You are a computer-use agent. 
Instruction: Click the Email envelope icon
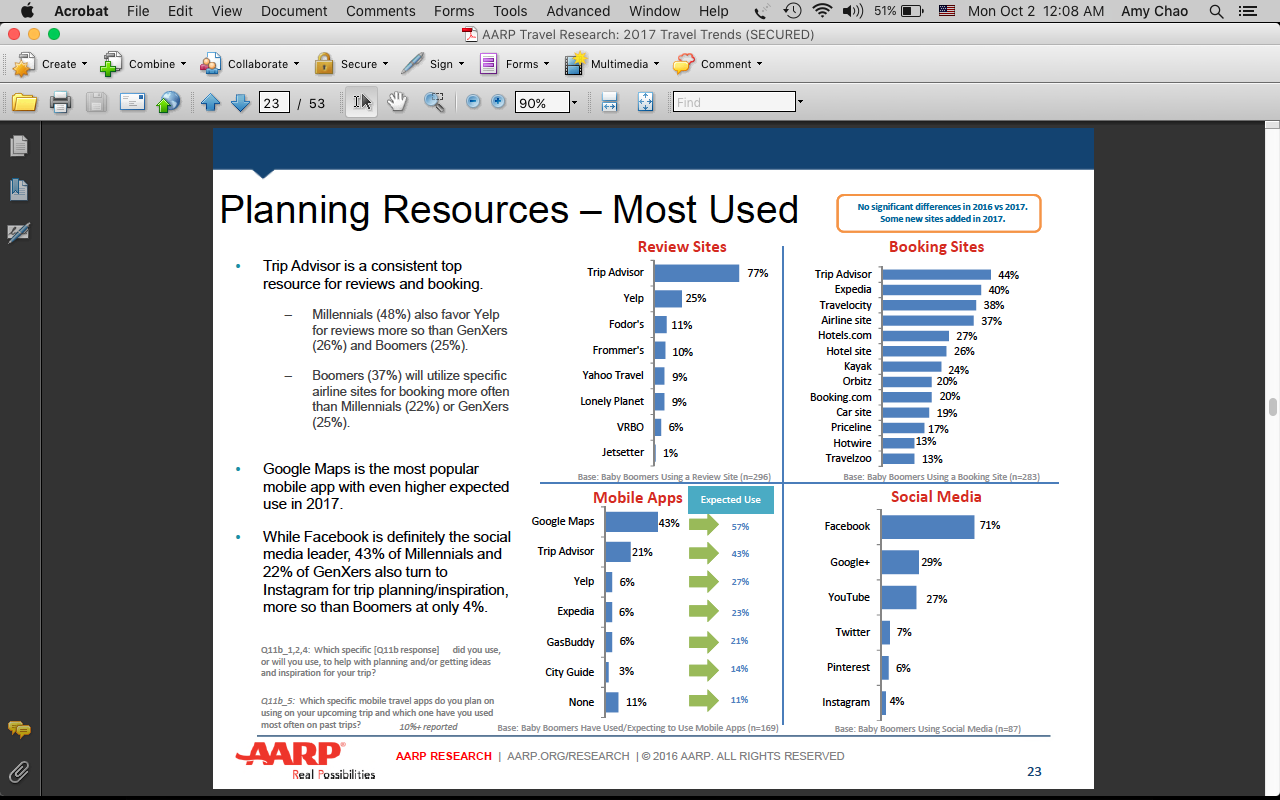pos(132,102)
